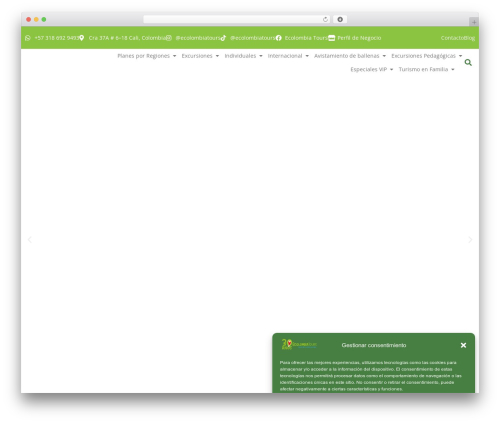500x423 pixels.
Task: Open the Planes por Regiones menu
Action: (x=144, y=56)
